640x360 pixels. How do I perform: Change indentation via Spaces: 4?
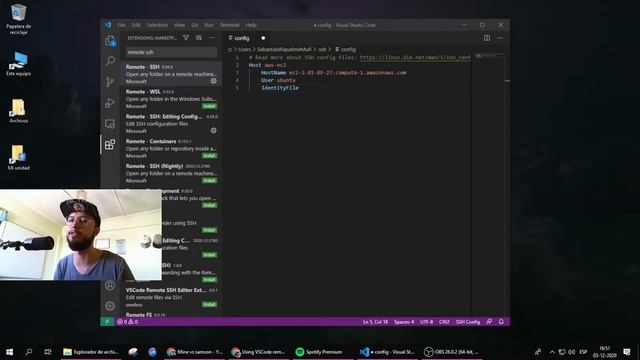404,322
